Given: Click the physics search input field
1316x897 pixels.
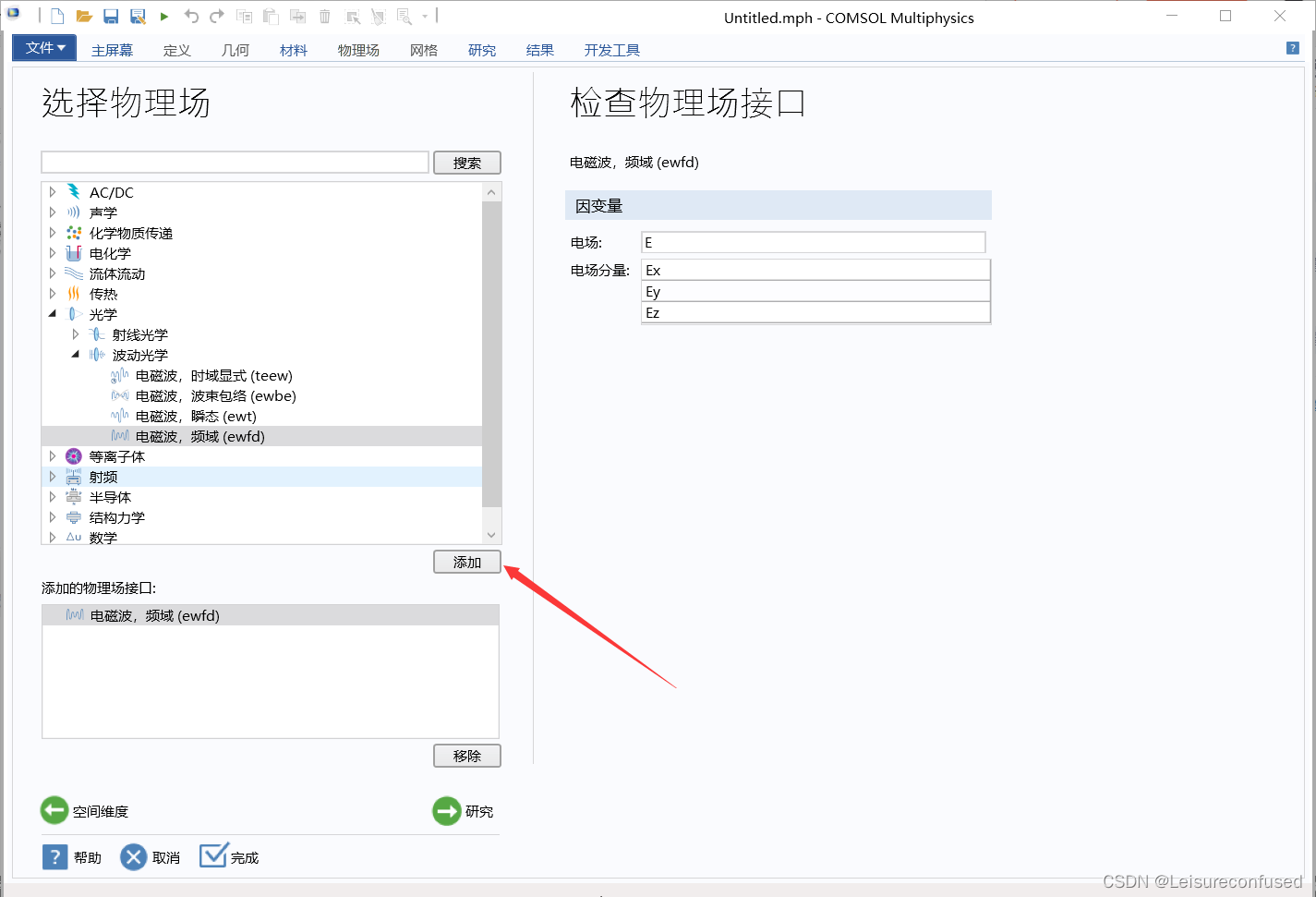Looking at the screenshot, I should (235, 163).
